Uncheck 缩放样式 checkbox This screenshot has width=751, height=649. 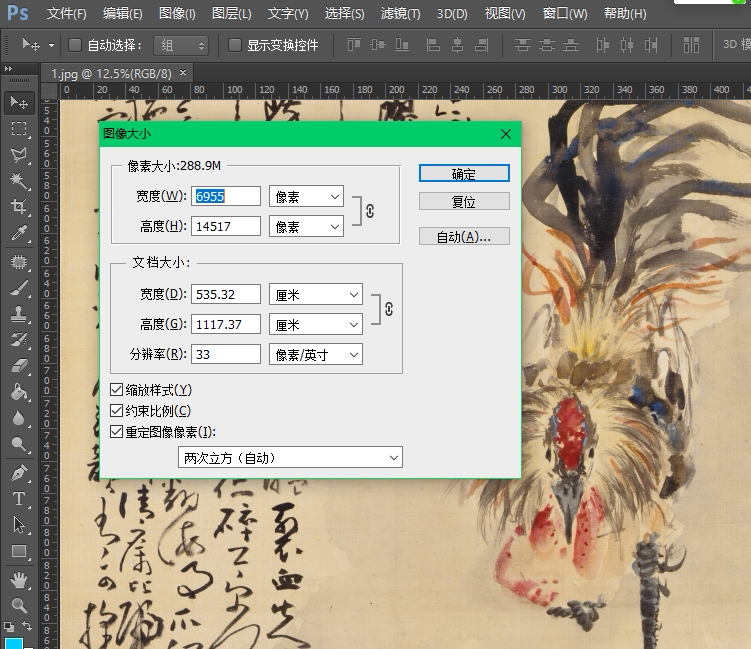116,389
